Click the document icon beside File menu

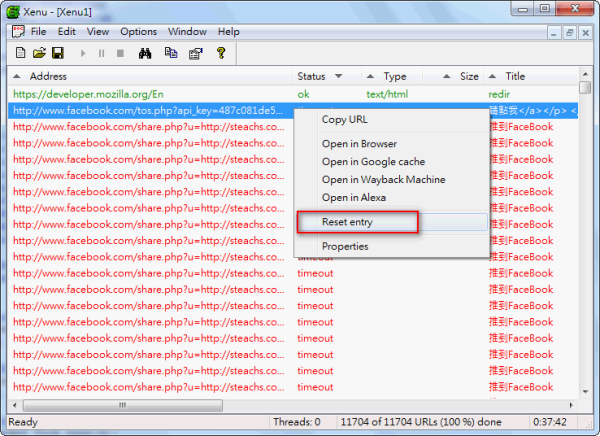coord(18,31)
